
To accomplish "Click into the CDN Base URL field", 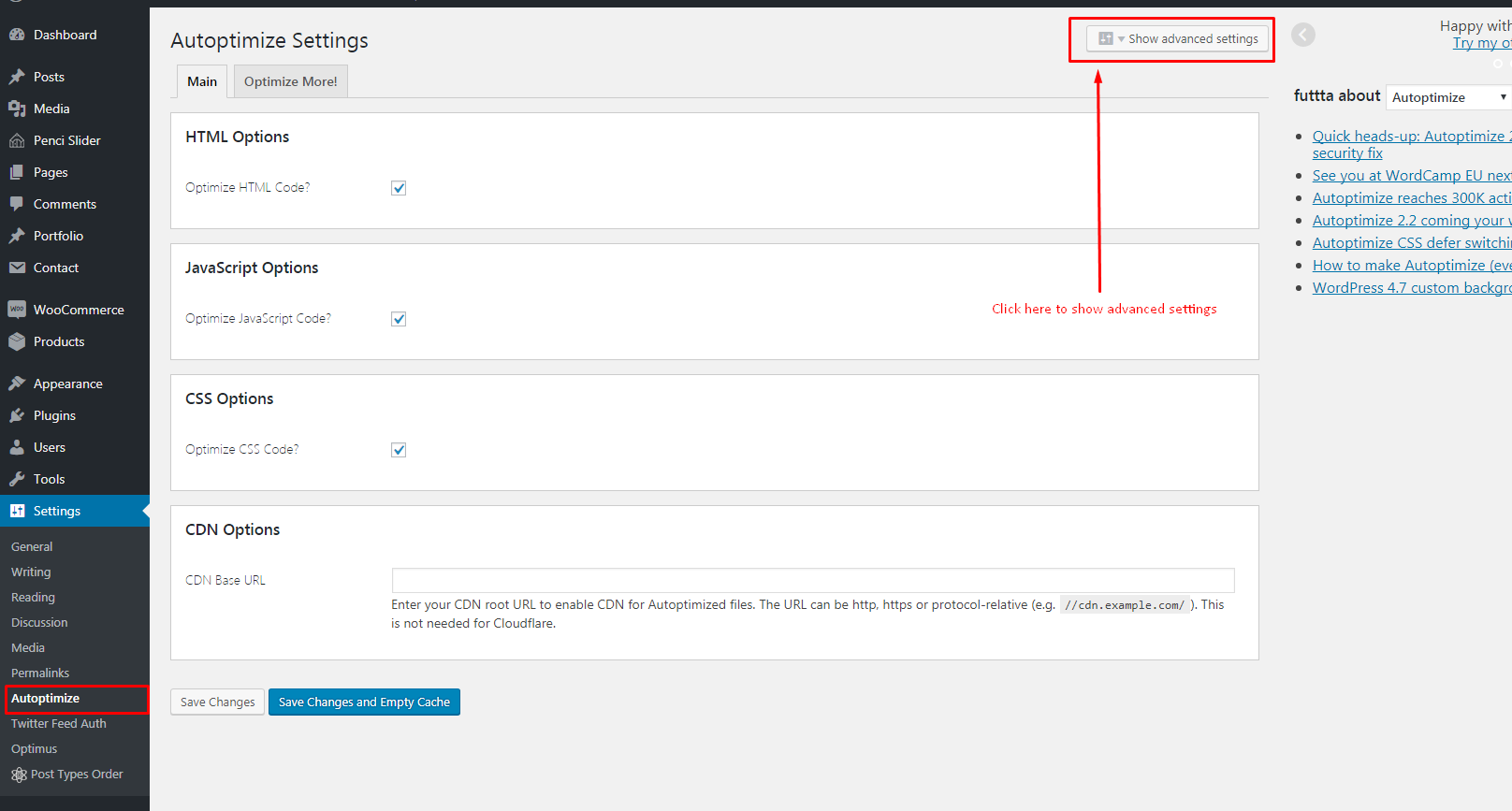I will (x=813, y=580).
